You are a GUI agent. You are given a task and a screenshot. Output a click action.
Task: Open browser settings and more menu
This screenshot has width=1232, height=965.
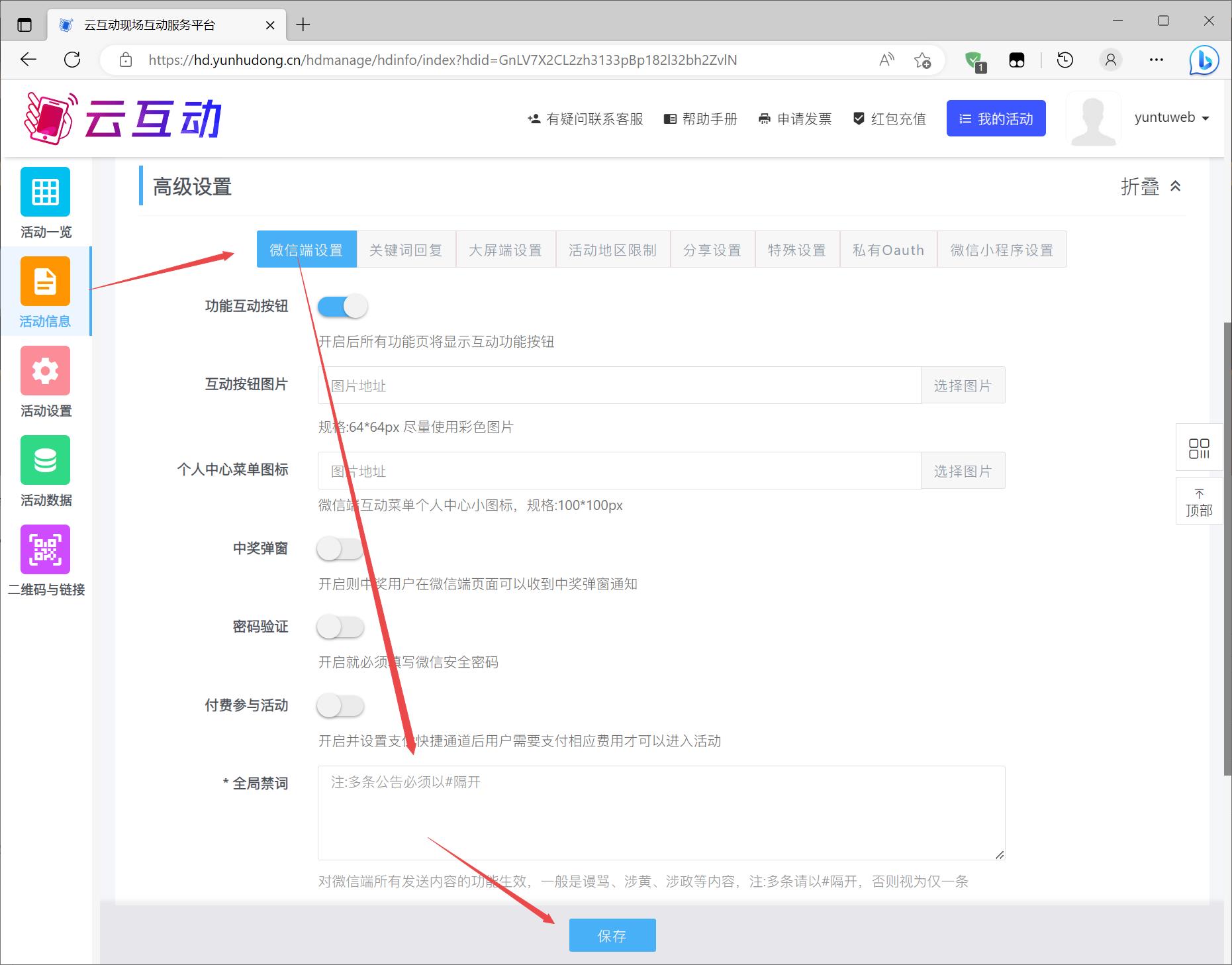tap(1156, 60)
